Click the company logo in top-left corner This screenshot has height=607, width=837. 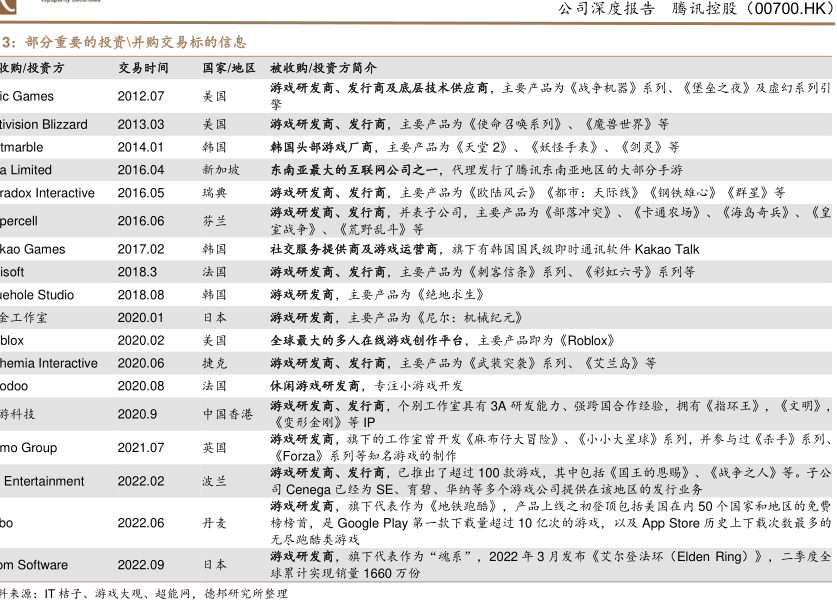(x=12, y=8)
